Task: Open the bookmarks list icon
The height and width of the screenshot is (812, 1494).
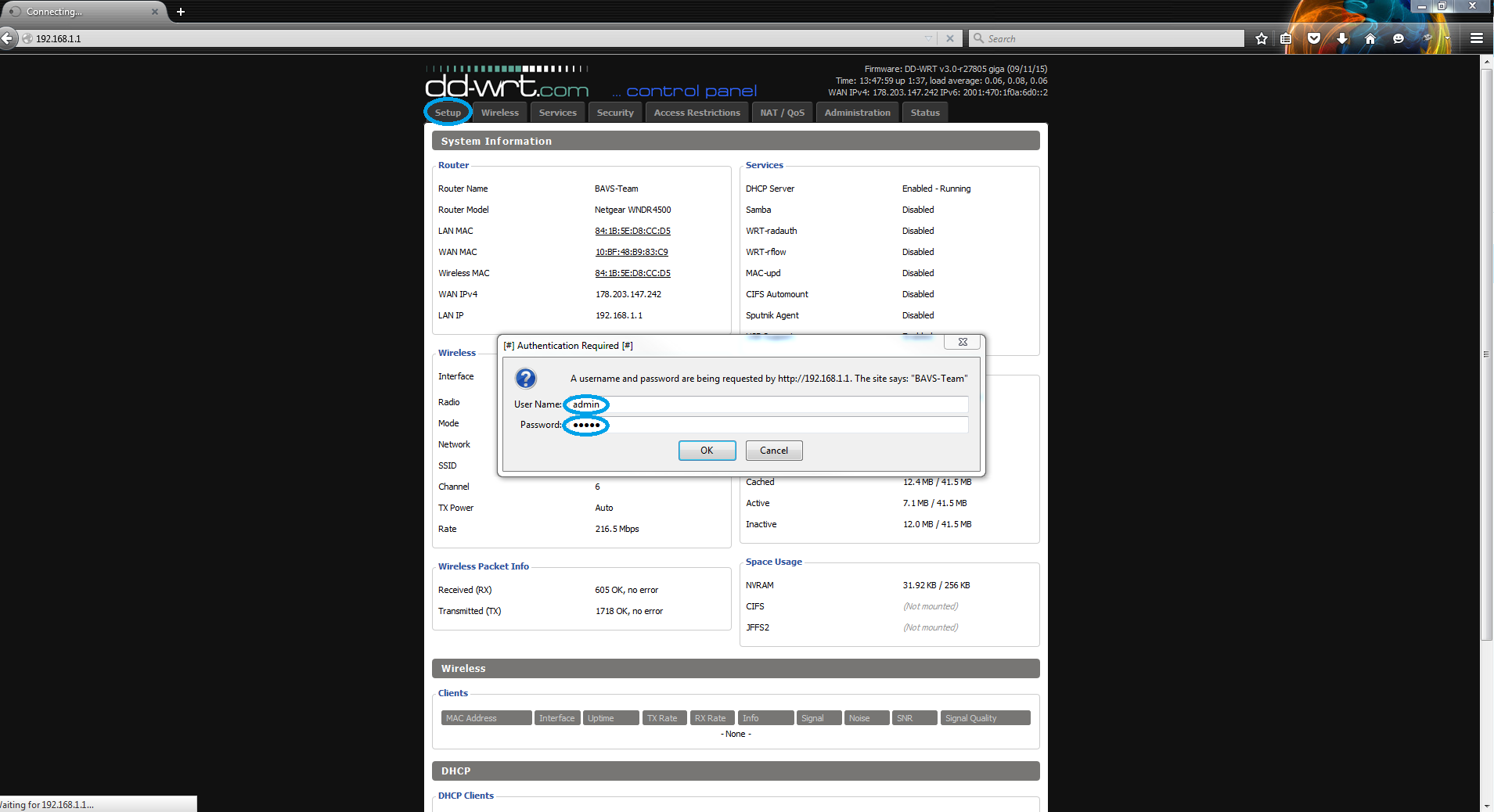Action: point(1286,38)
